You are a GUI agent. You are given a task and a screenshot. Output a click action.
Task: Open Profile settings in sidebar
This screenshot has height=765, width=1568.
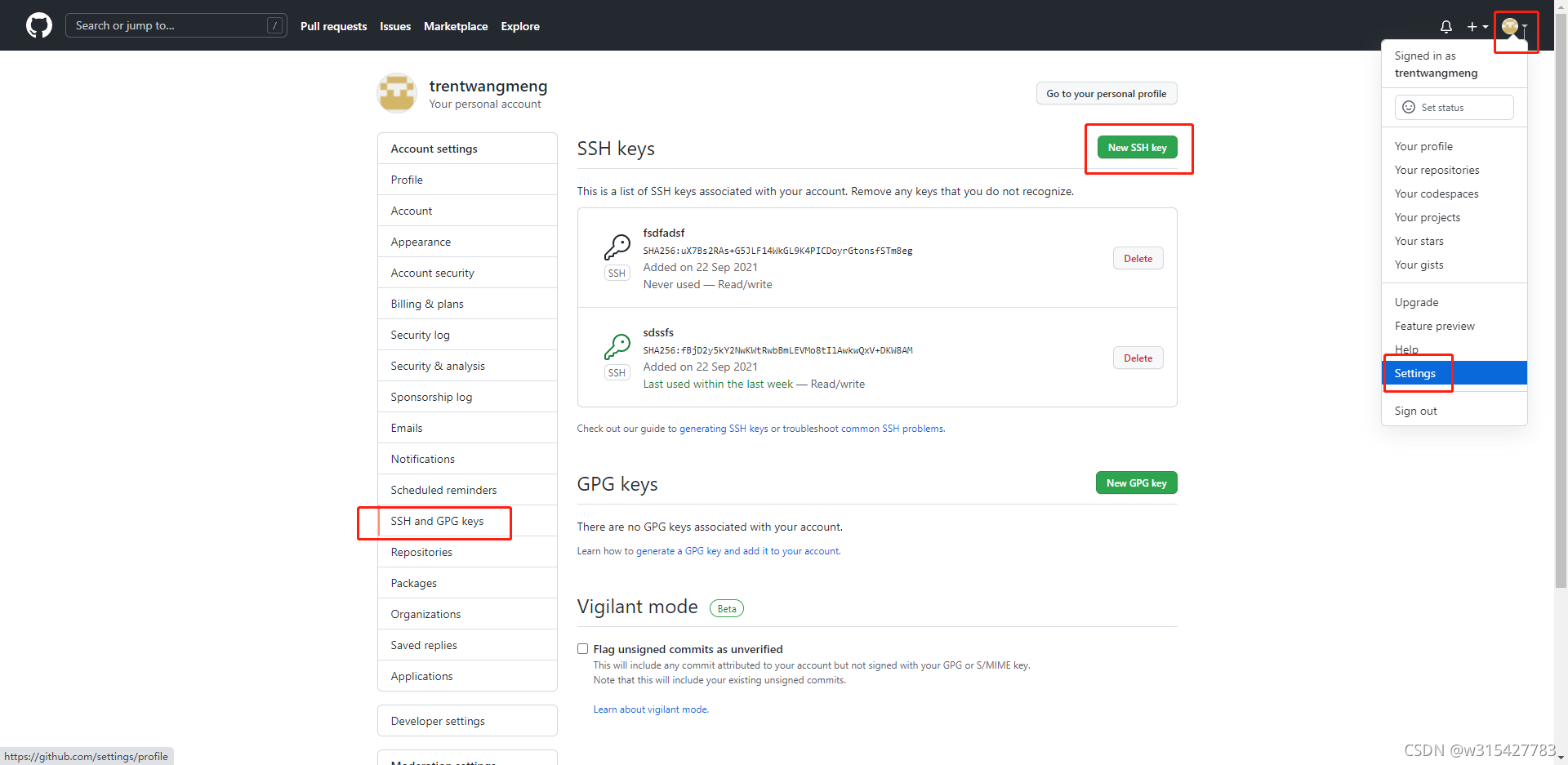tap(467, 180)
